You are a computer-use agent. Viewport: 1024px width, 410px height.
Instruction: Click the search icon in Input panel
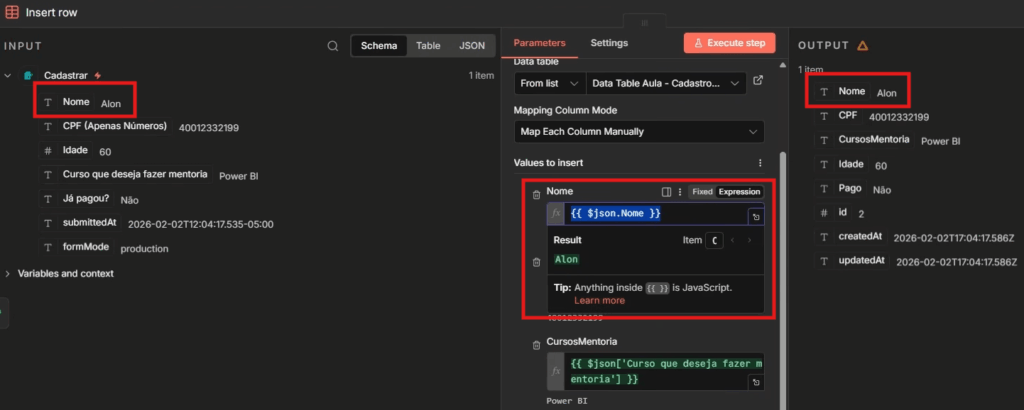333,46
